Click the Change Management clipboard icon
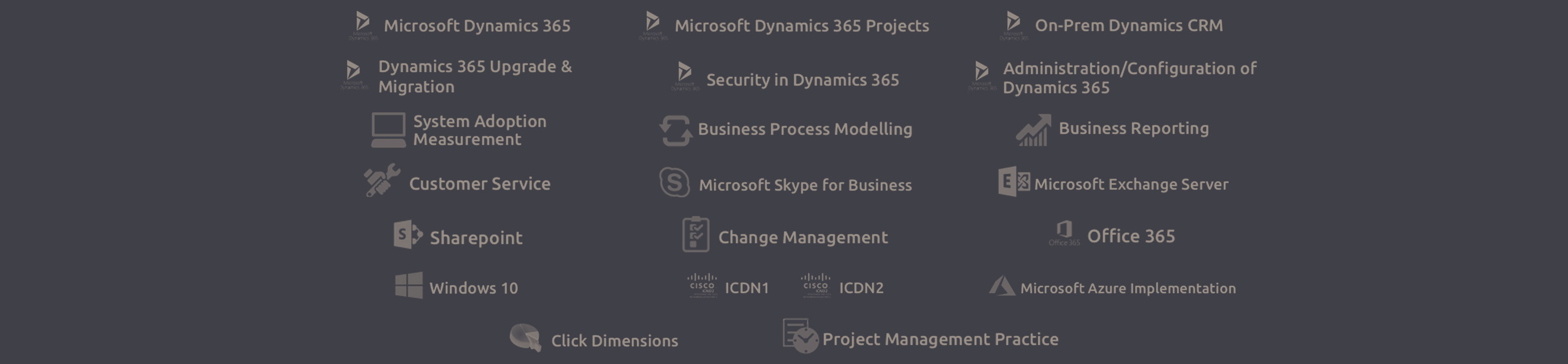 [x=696, y=234]
